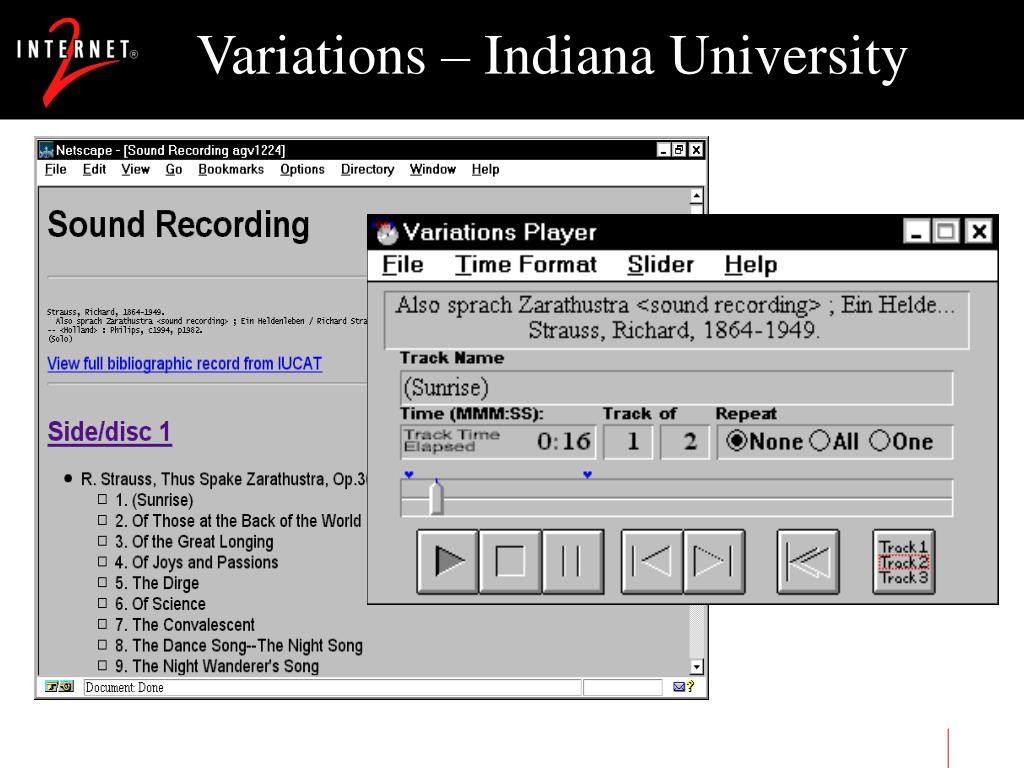Screen dimensions: 1024x768
Task: Open the File menu in Netscape
Action: point(56,170)
